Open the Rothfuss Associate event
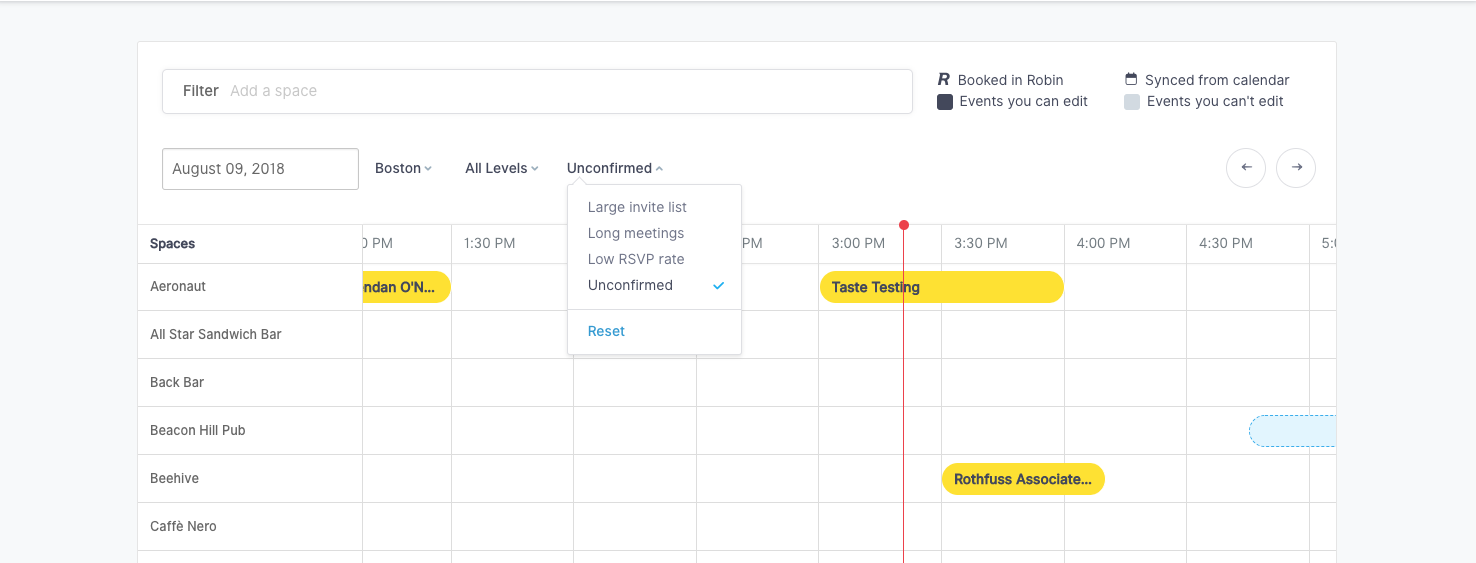 [x=1023, y=479]
